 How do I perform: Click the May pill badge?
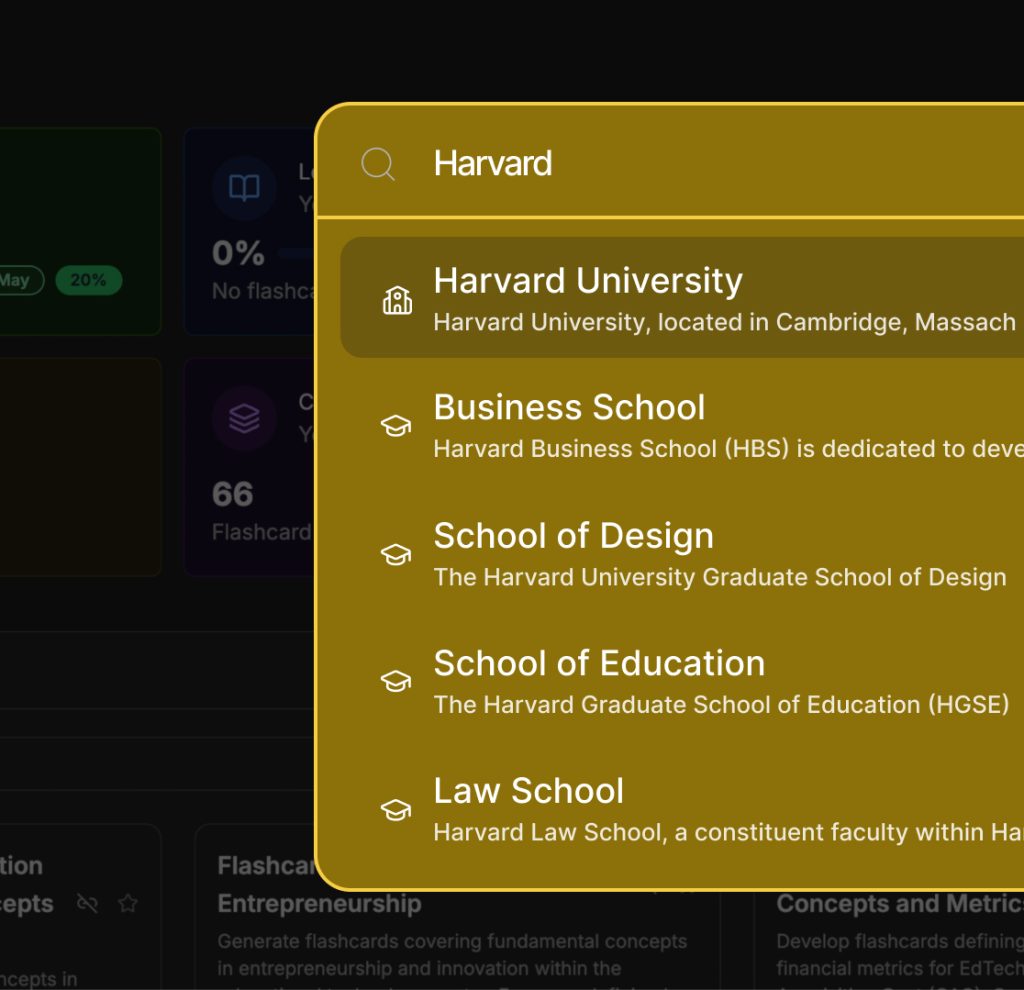click(20, 280)
